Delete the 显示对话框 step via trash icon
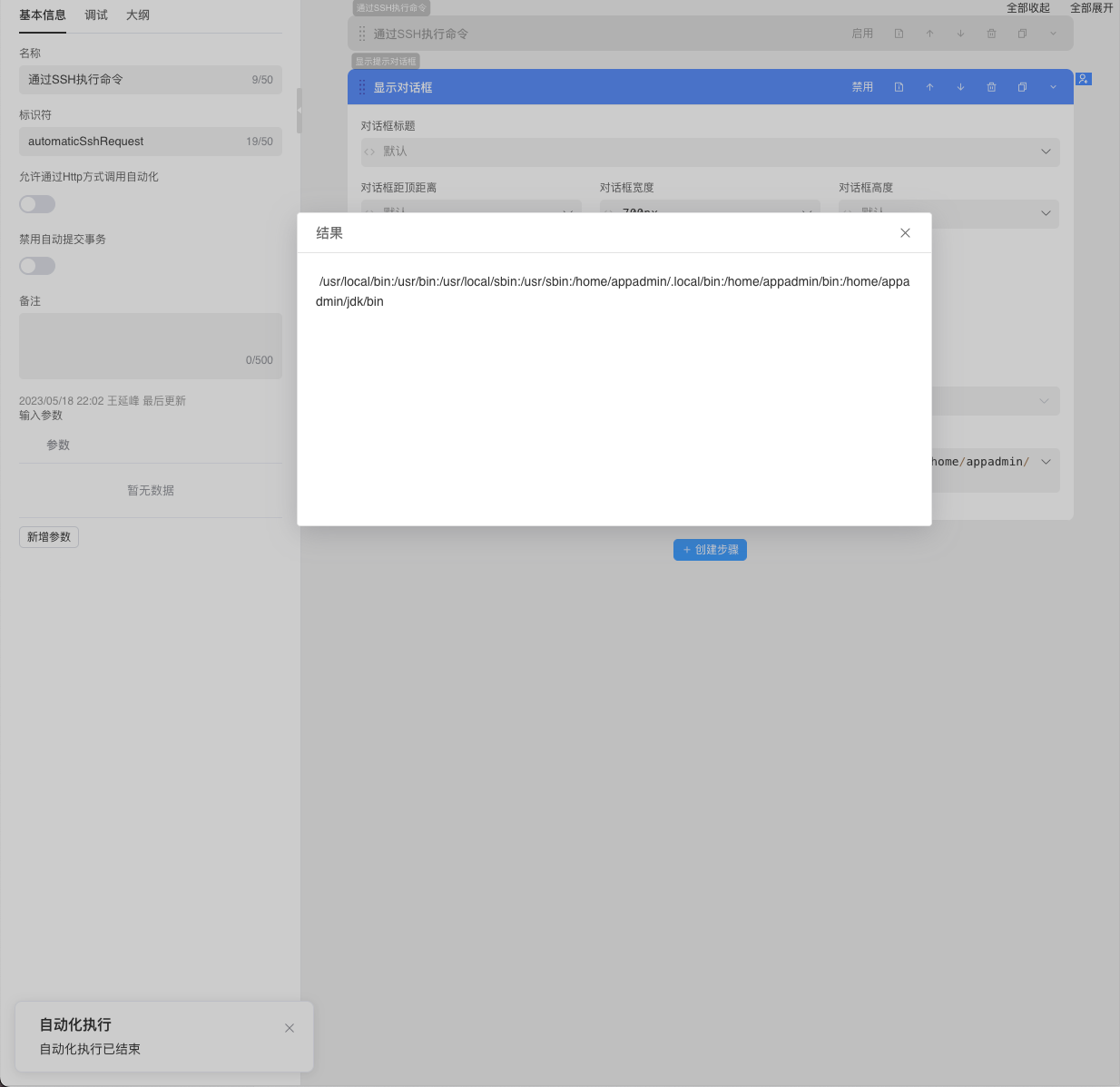Image resolution: width=1120 pixels, height=1087 pixels. coord(991,87)
